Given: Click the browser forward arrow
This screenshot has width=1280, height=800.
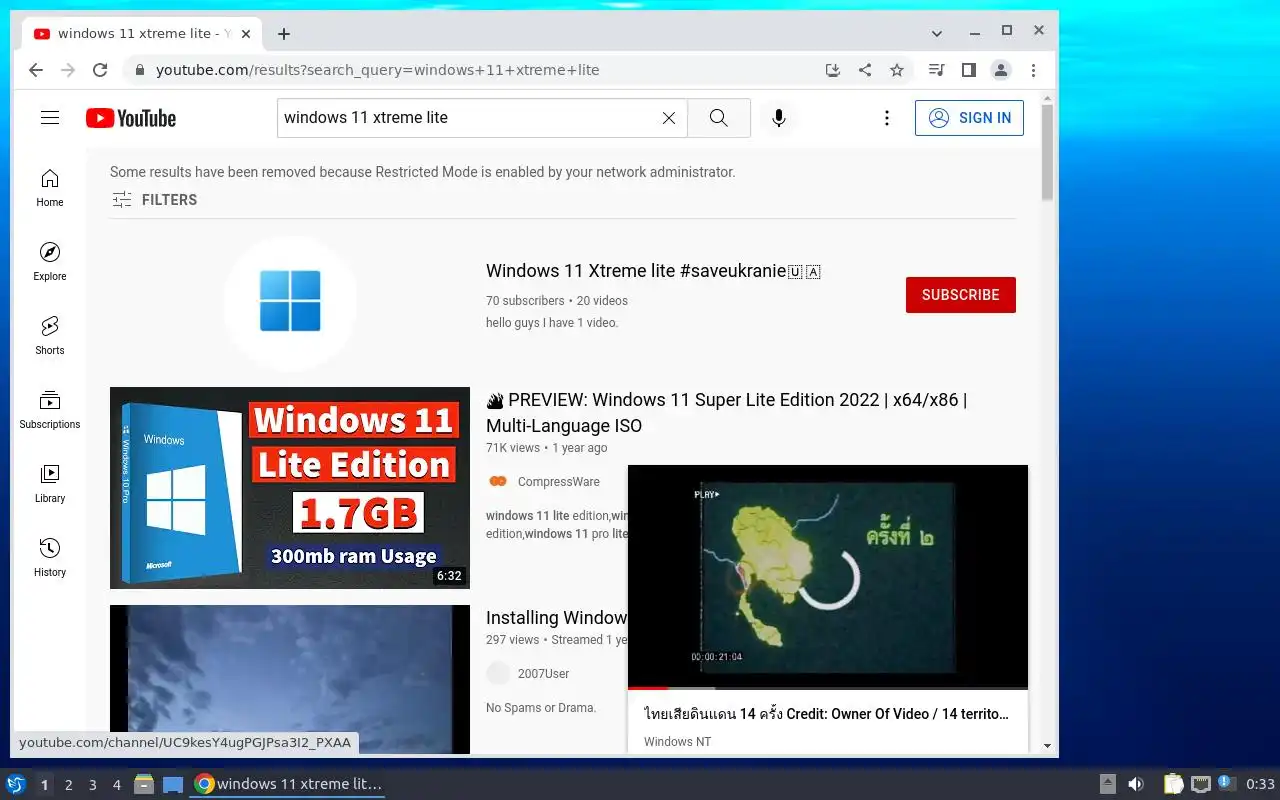Looking at the screenshot, I should click(68, 70).
